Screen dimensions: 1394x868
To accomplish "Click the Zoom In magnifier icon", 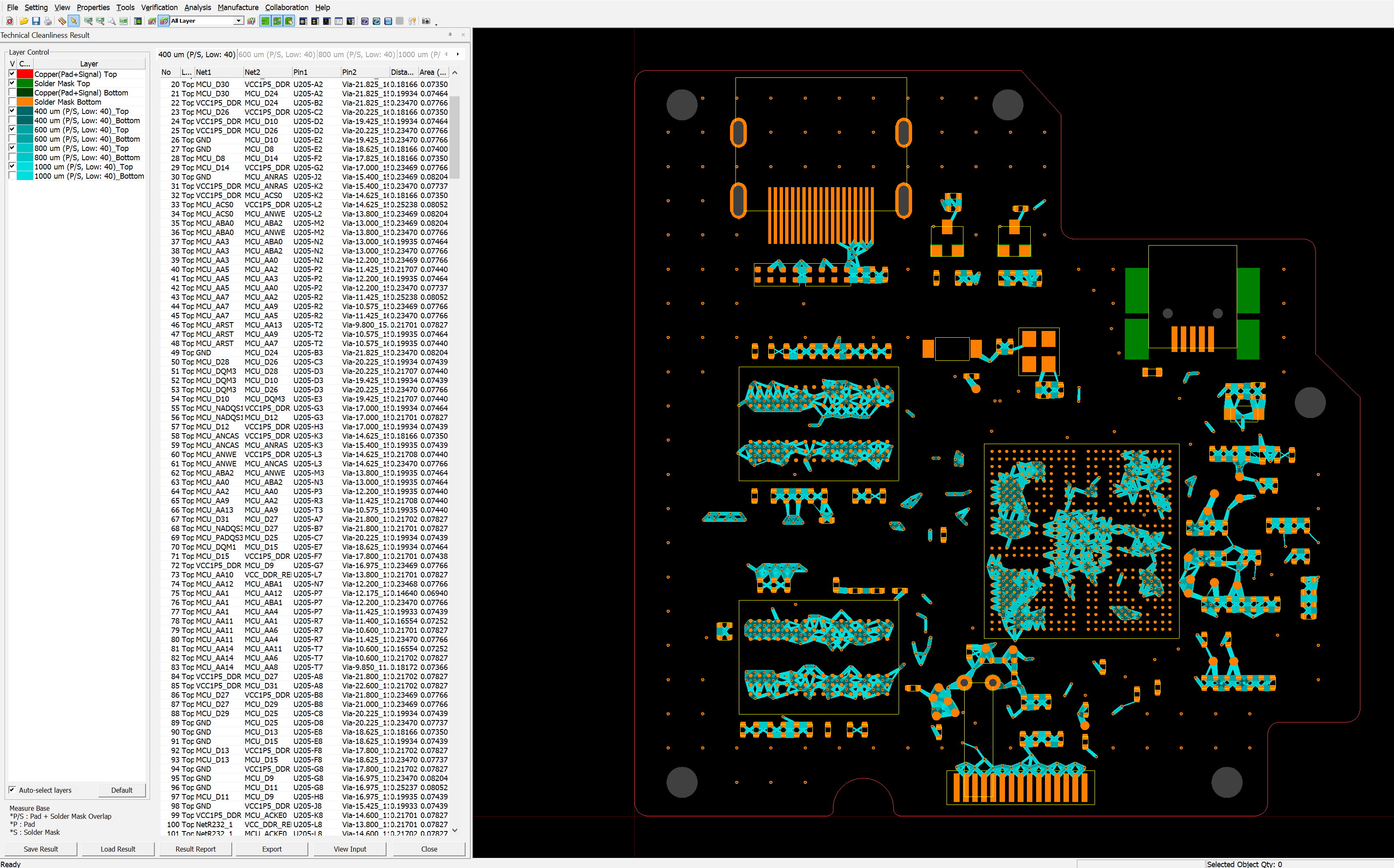I will point(88,21).
